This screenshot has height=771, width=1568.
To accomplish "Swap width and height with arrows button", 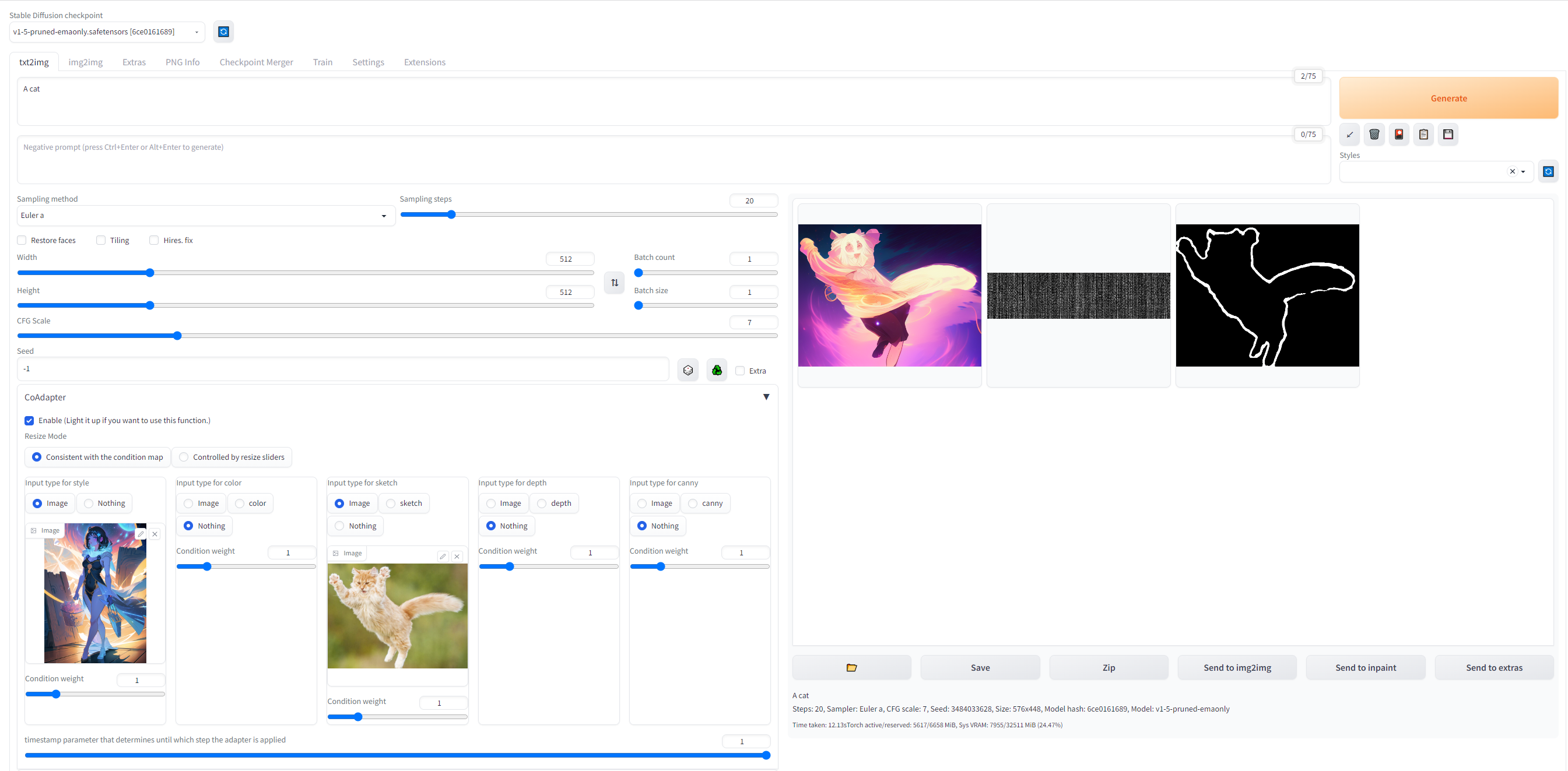I will 614,283.
